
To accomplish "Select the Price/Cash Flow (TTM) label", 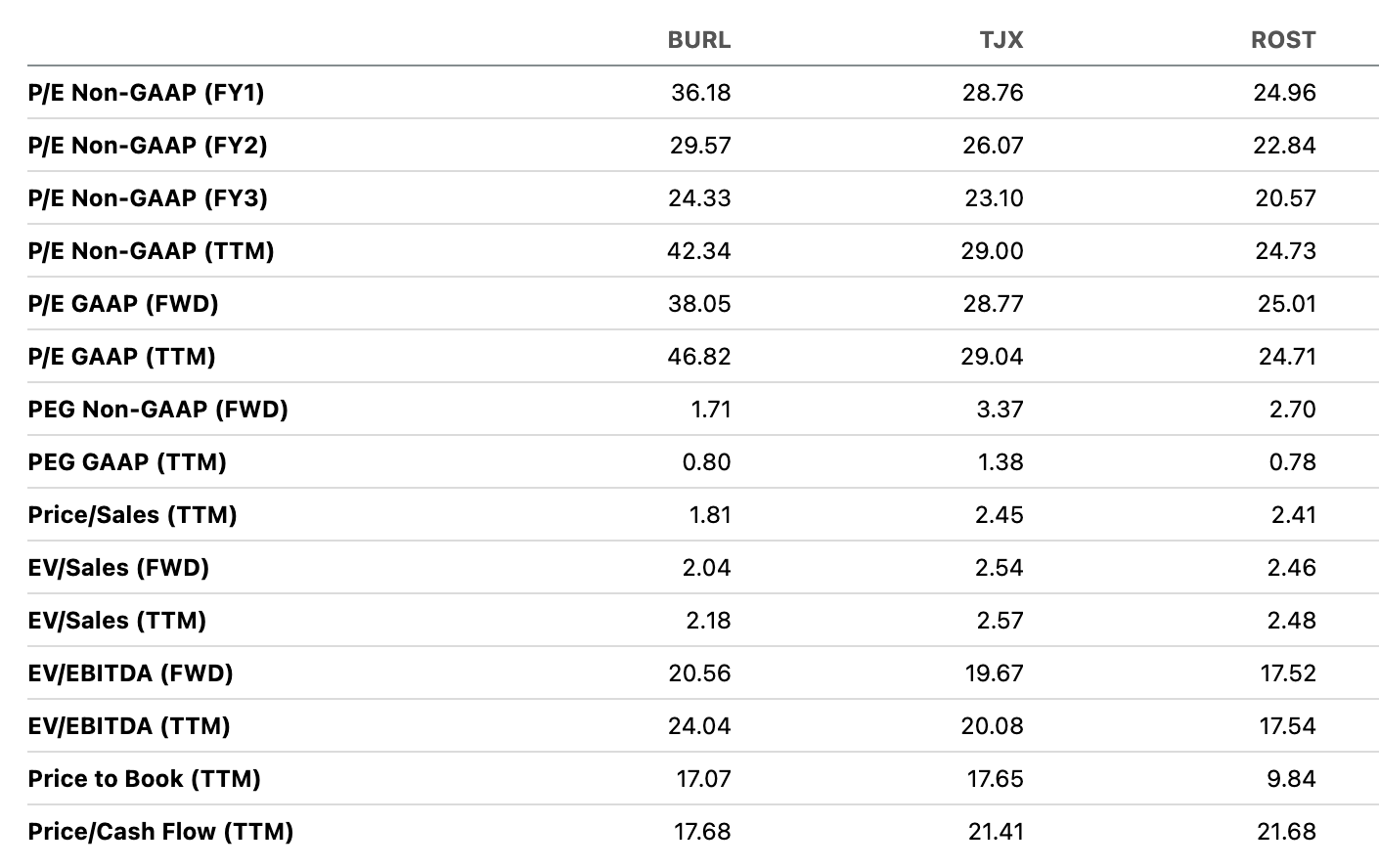I will coord(161,832).
